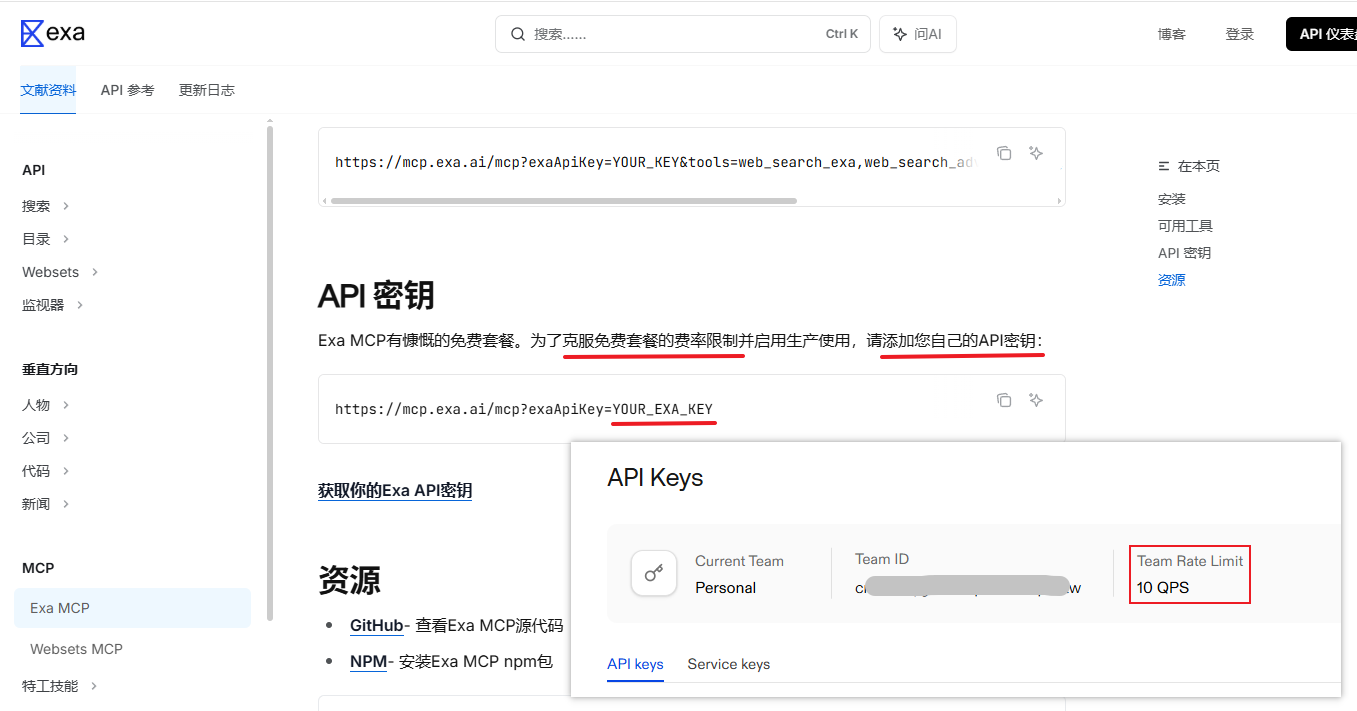The image size is (1357, 711).
Task: Click the AI sparkle icon on first code block
Action: 1036,153
